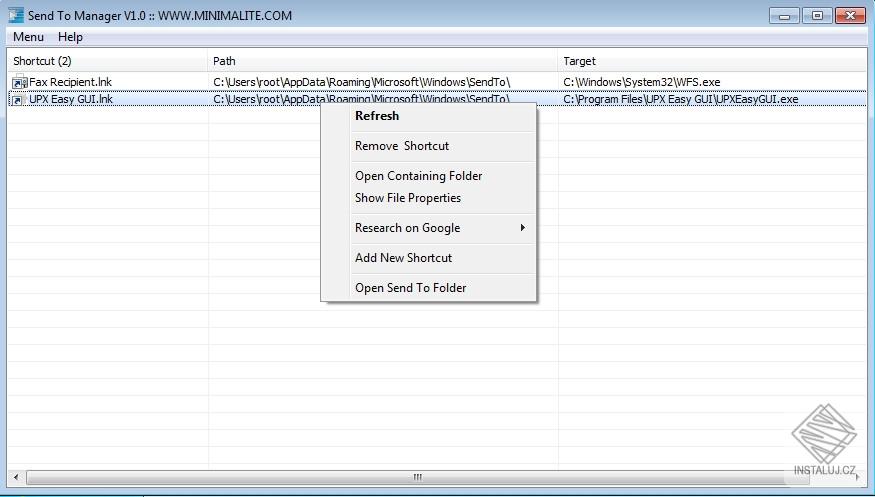Click the horizontal scrollbar left arrow
This screenshot has width=875, height=497.
[x=16, y=477]
